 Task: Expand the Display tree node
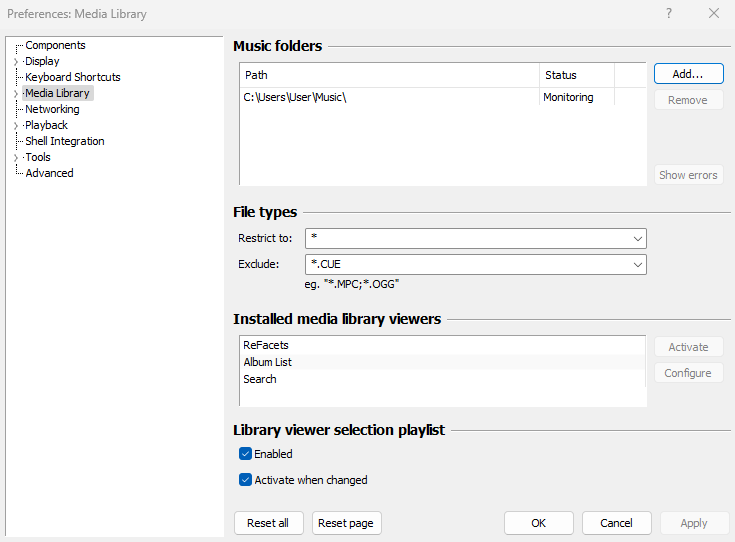15,62
